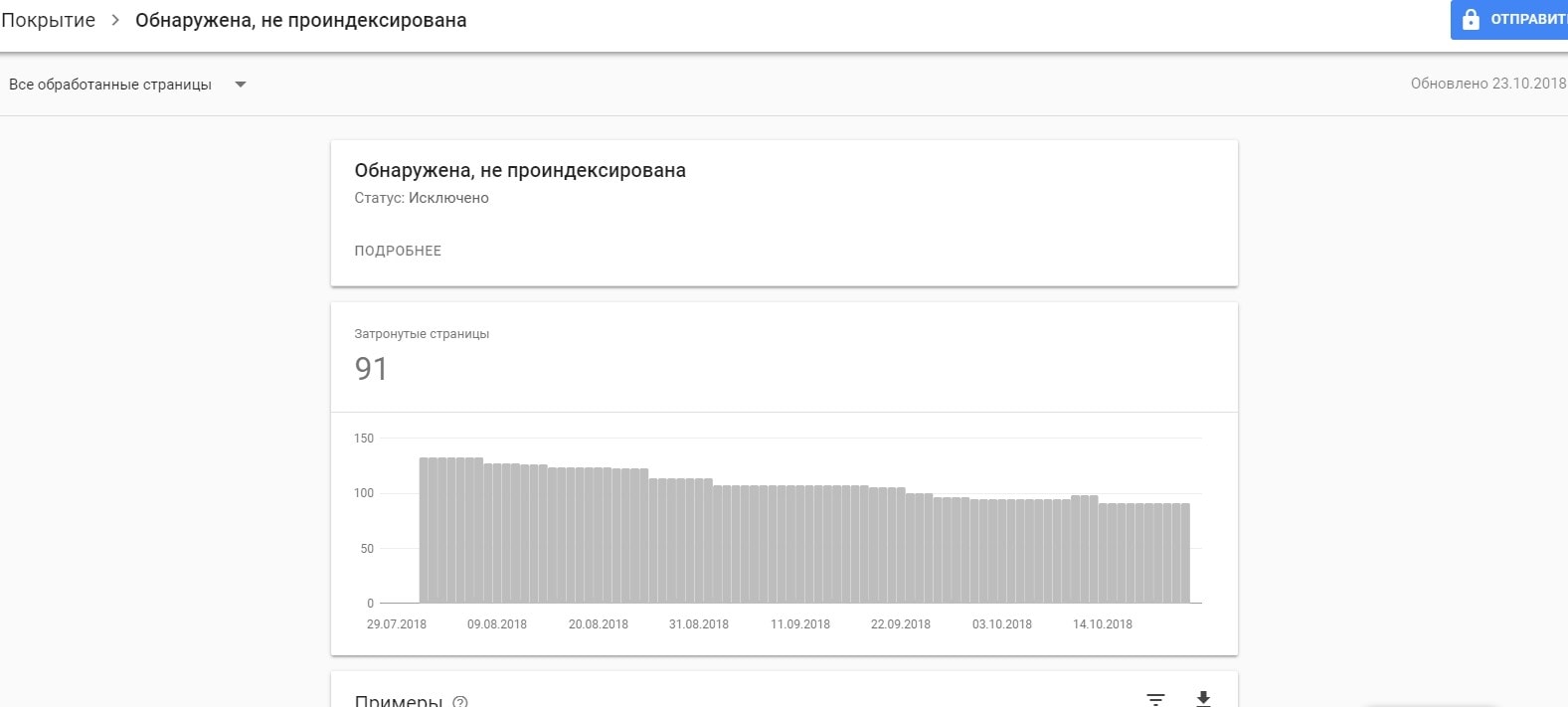Image resolution: width=1568 pixels, height=707 pixels.
Task: Click the Примеры section heading
Action: pyautogui.click(x=398, y=700)
